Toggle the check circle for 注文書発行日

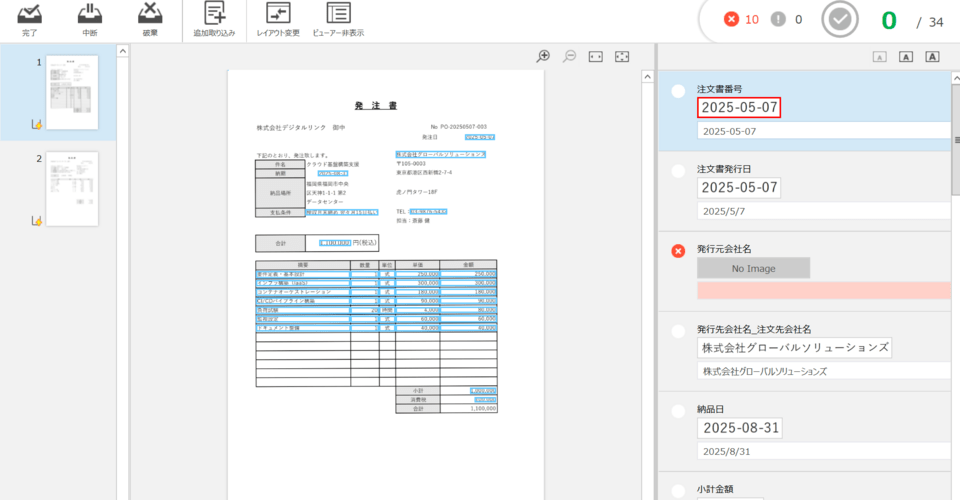point(678,171)
